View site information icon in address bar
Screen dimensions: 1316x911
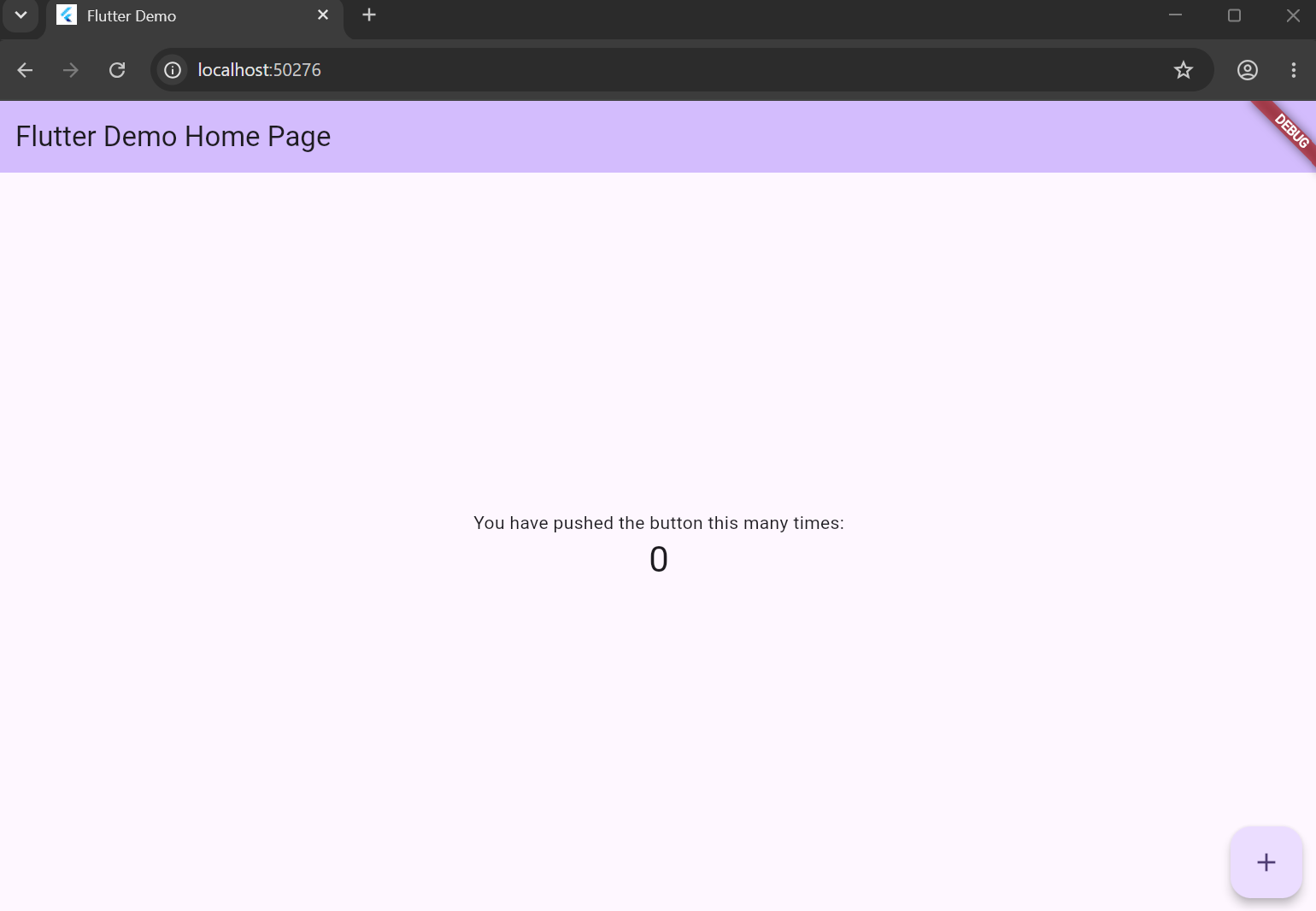pos(173,70)
